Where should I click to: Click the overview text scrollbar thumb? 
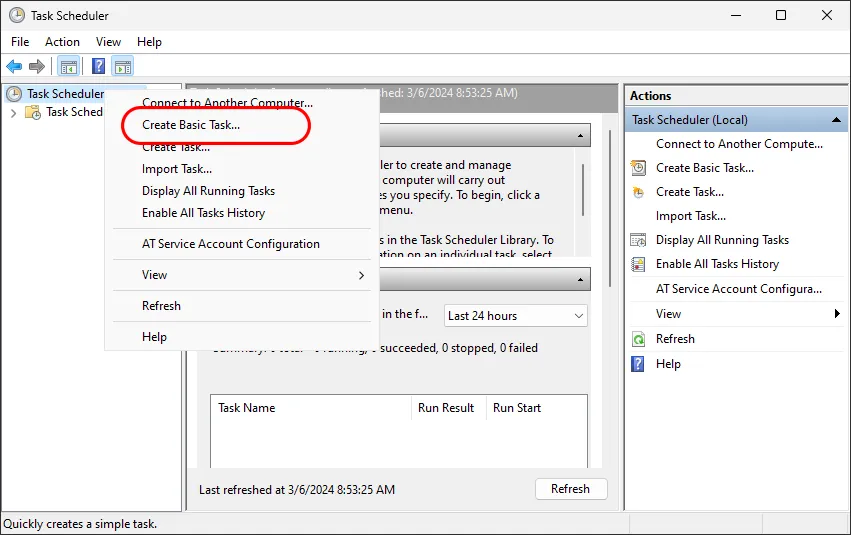click(583, 190)
